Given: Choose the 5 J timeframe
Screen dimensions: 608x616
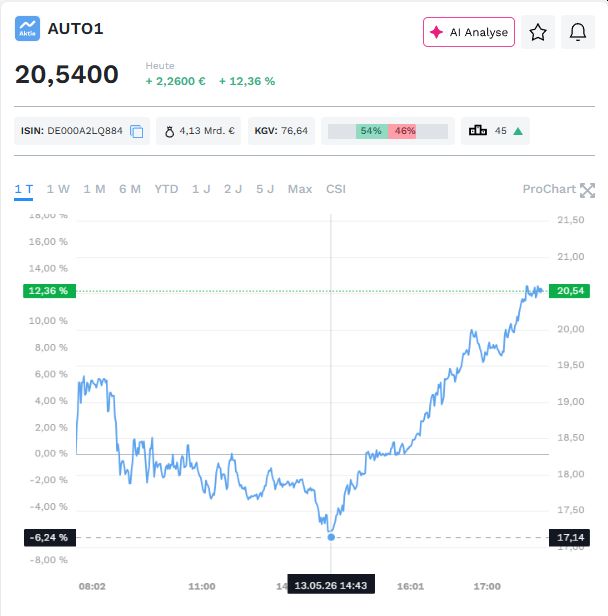Looking at the screenshot, I should [265, 189].
